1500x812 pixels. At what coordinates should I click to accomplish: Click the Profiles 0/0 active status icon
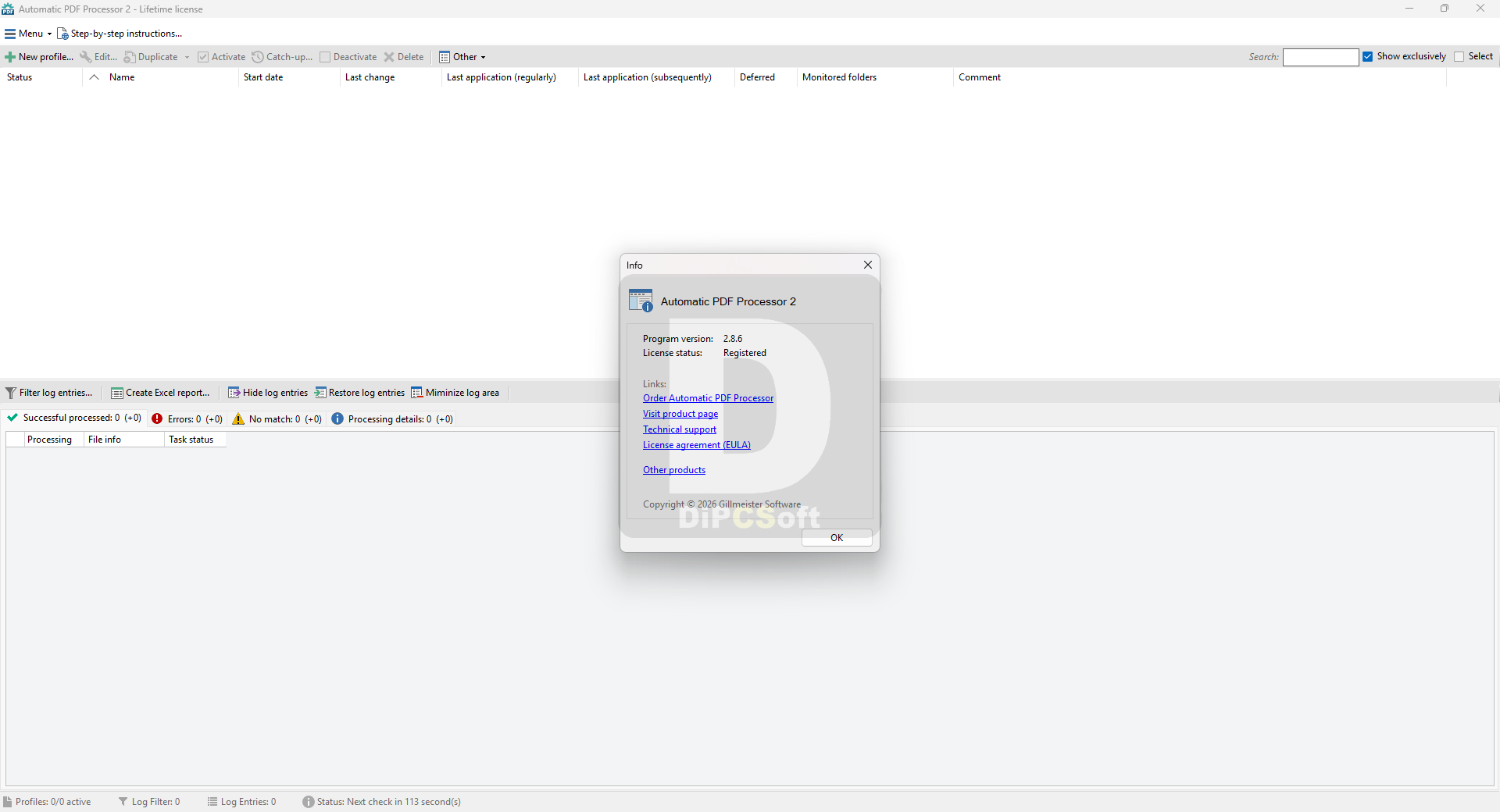point(8,802)
